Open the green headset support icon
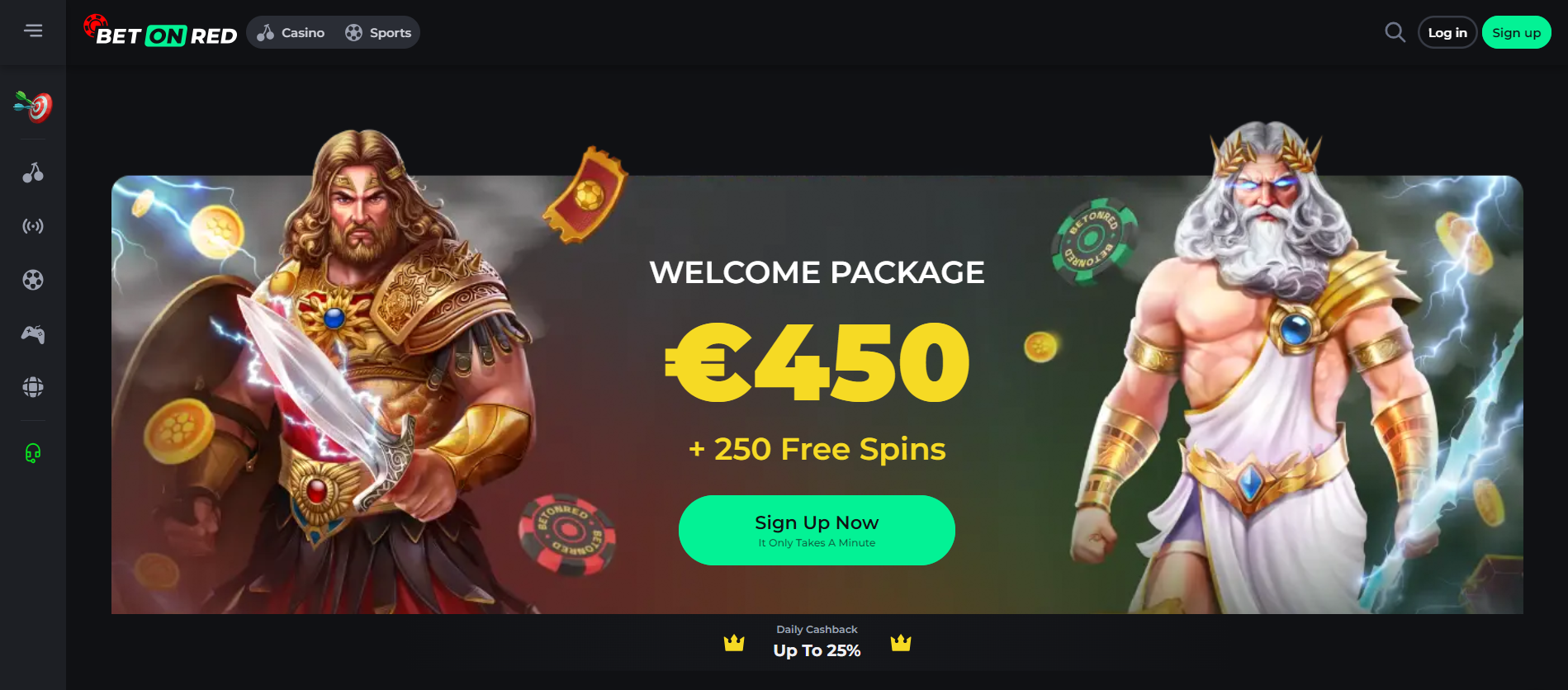 click(33, 453)
